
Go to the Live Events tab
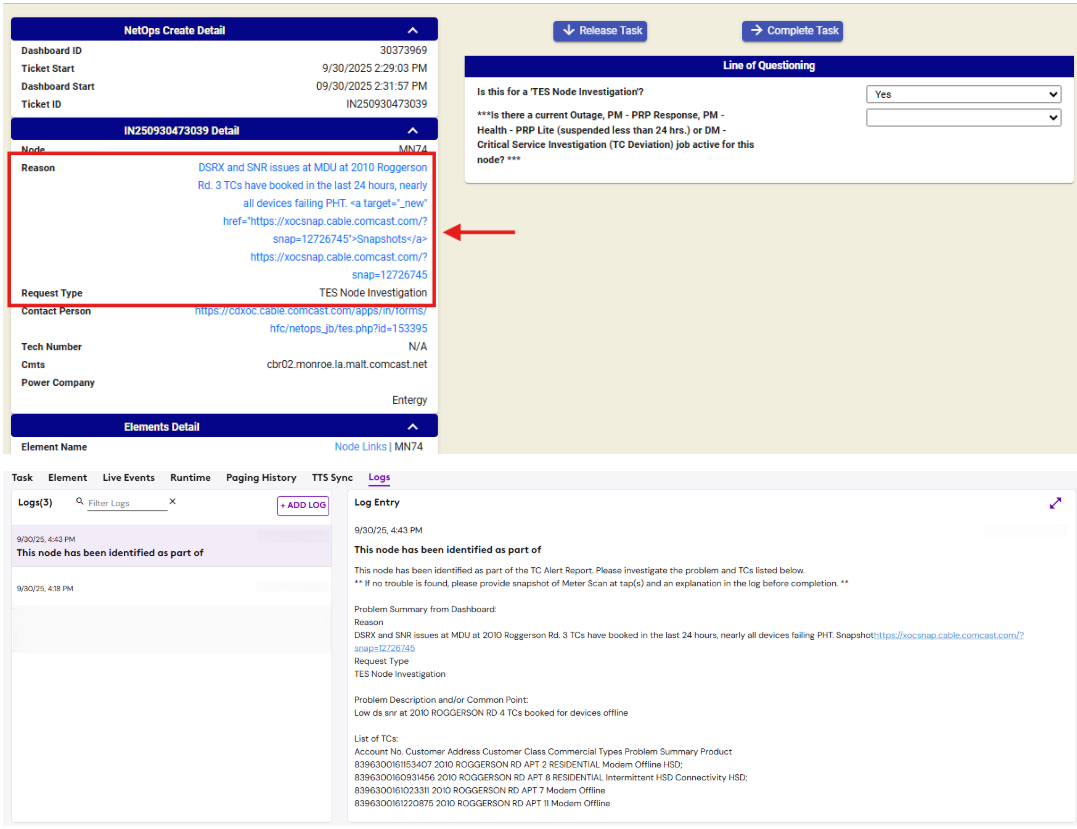click(x=128, y=478)
